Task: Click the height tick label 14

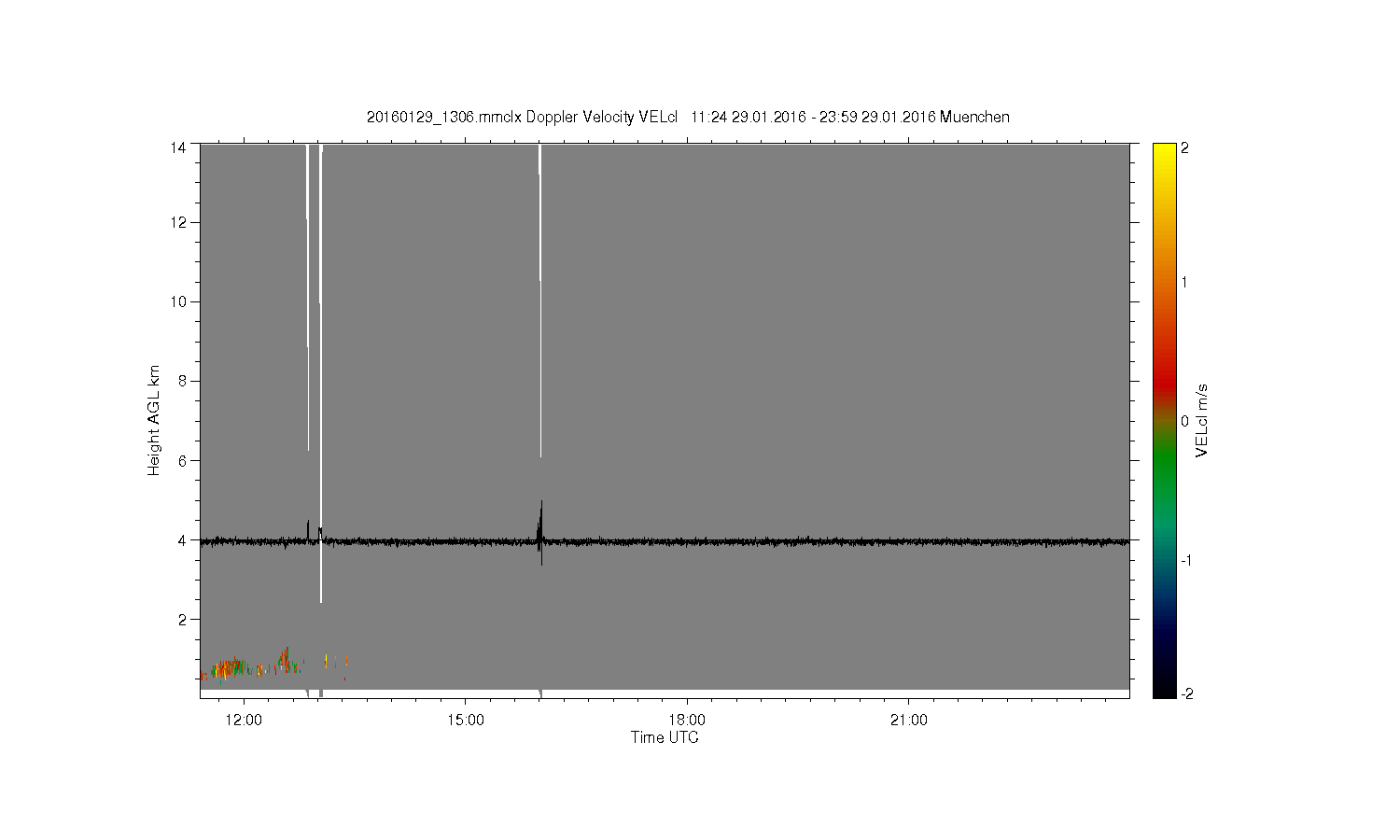Action: (x=178, y=147)
